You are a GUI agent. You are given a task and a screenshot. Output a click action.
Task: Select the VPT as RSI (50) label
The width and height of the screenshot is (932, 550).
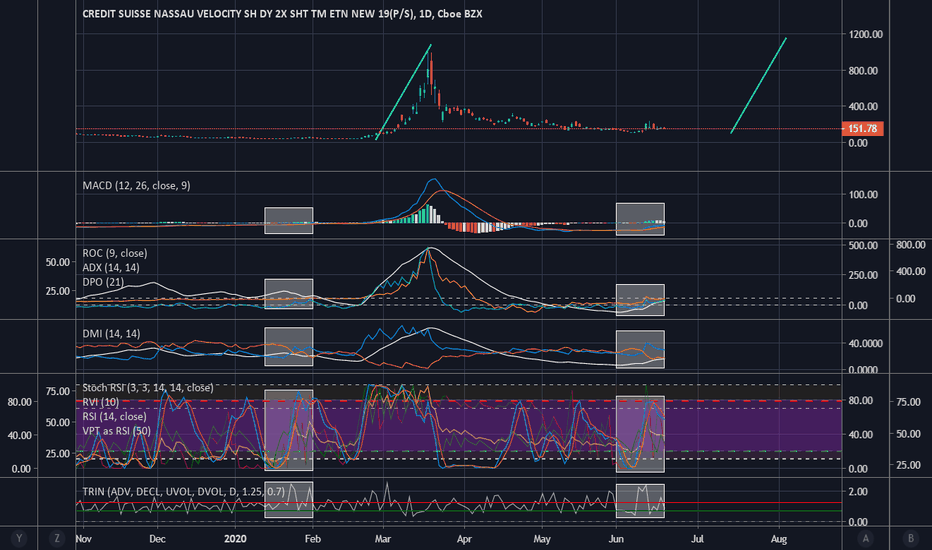[116, 430]
